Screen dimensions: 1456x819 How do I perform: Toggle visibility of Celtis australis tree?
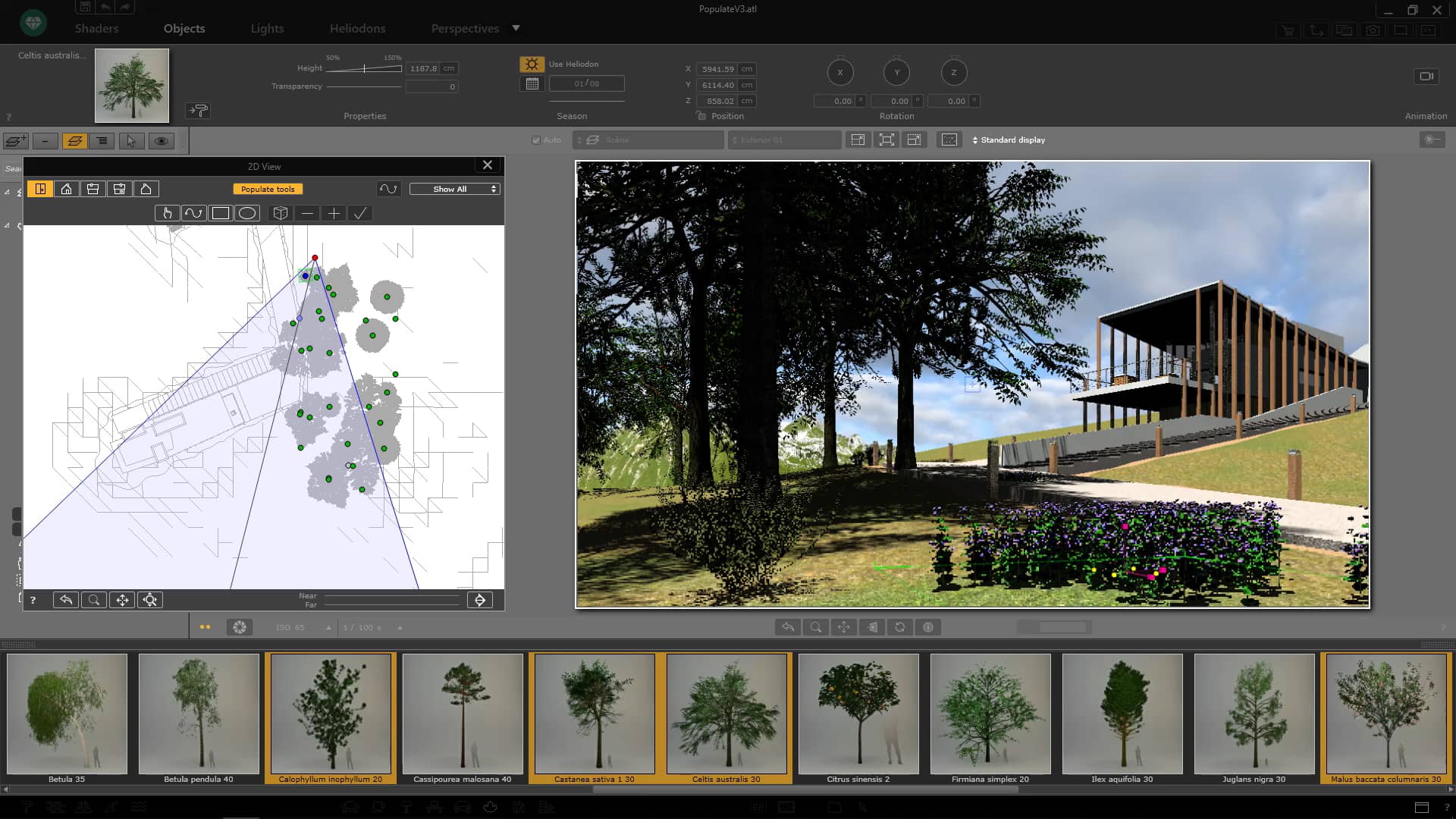(x=161, y=140)
